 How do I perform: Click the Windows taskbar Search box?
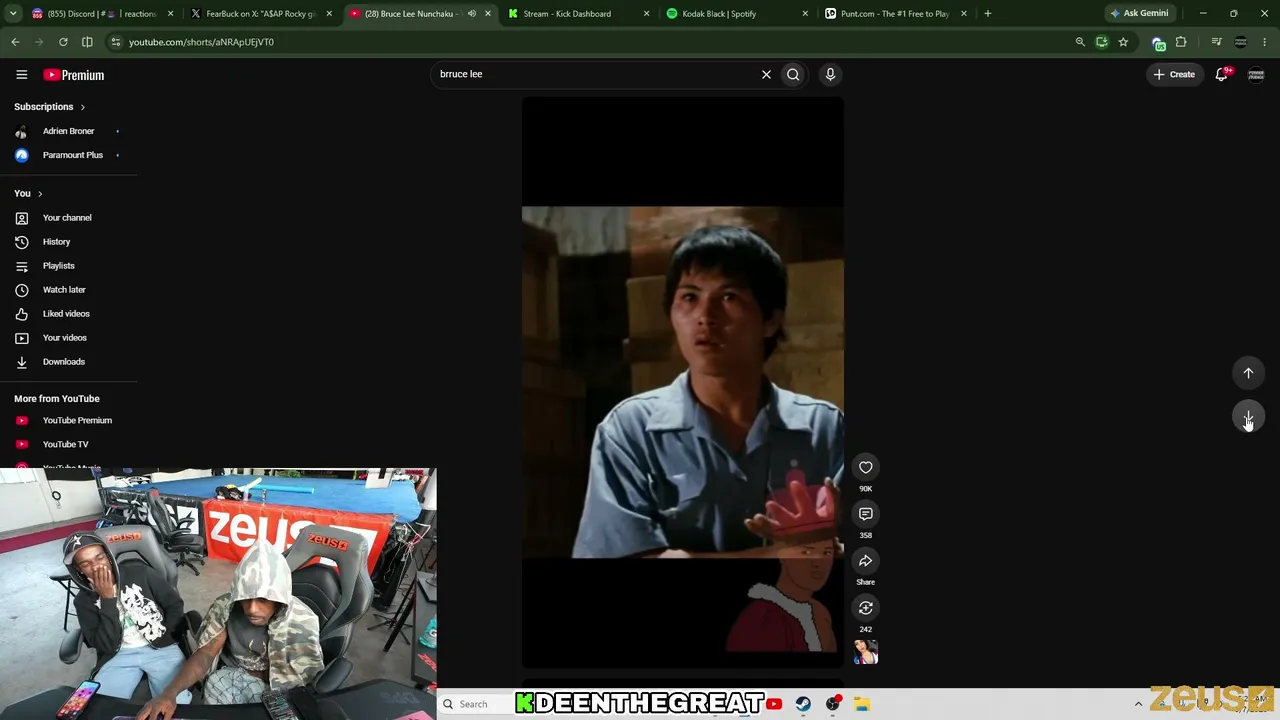pyautogui.click(x=476, y=704)
